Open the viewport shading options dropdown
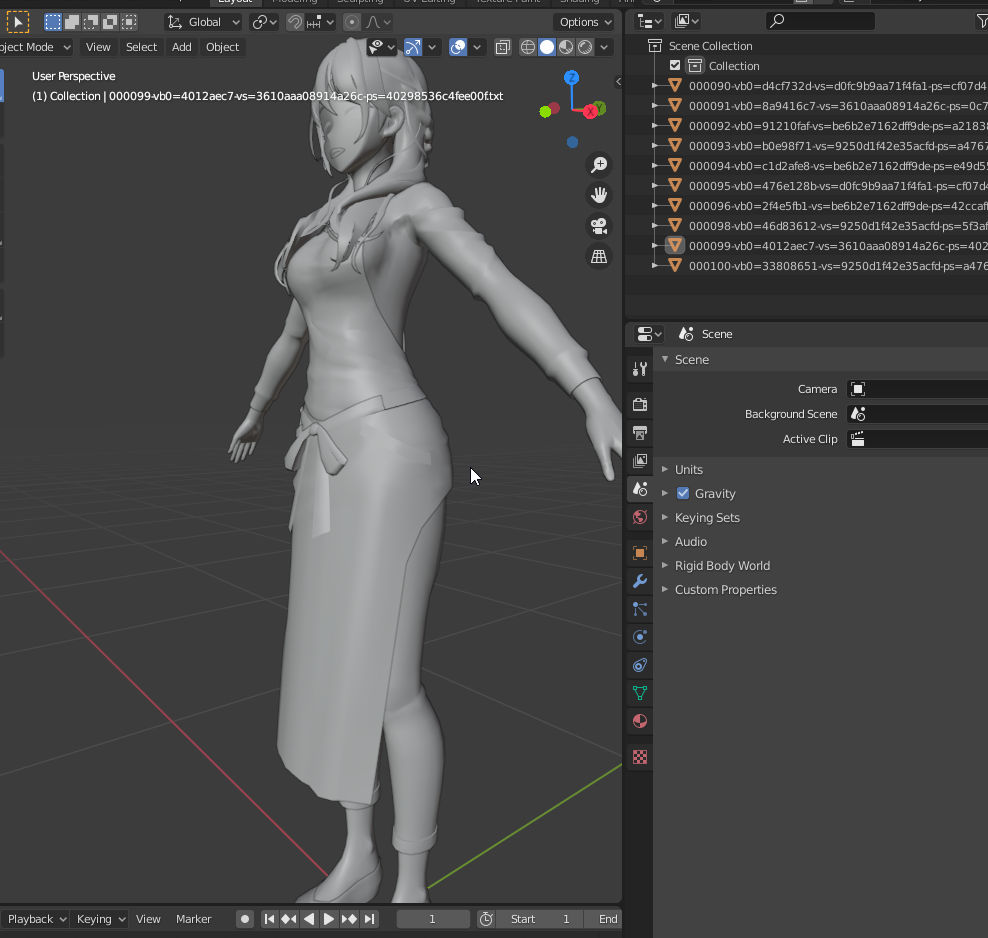 604,47
